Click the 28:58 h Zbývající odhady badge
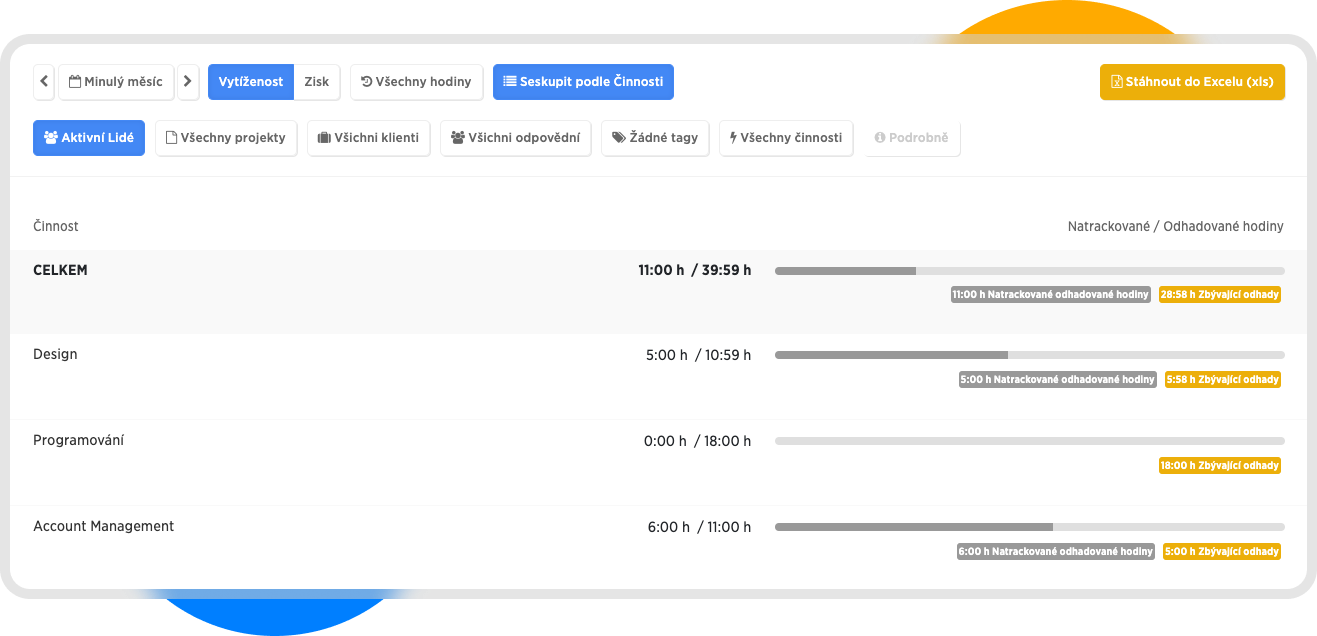The height and width of the screenshot is (636, 1317). [1219, 295]
